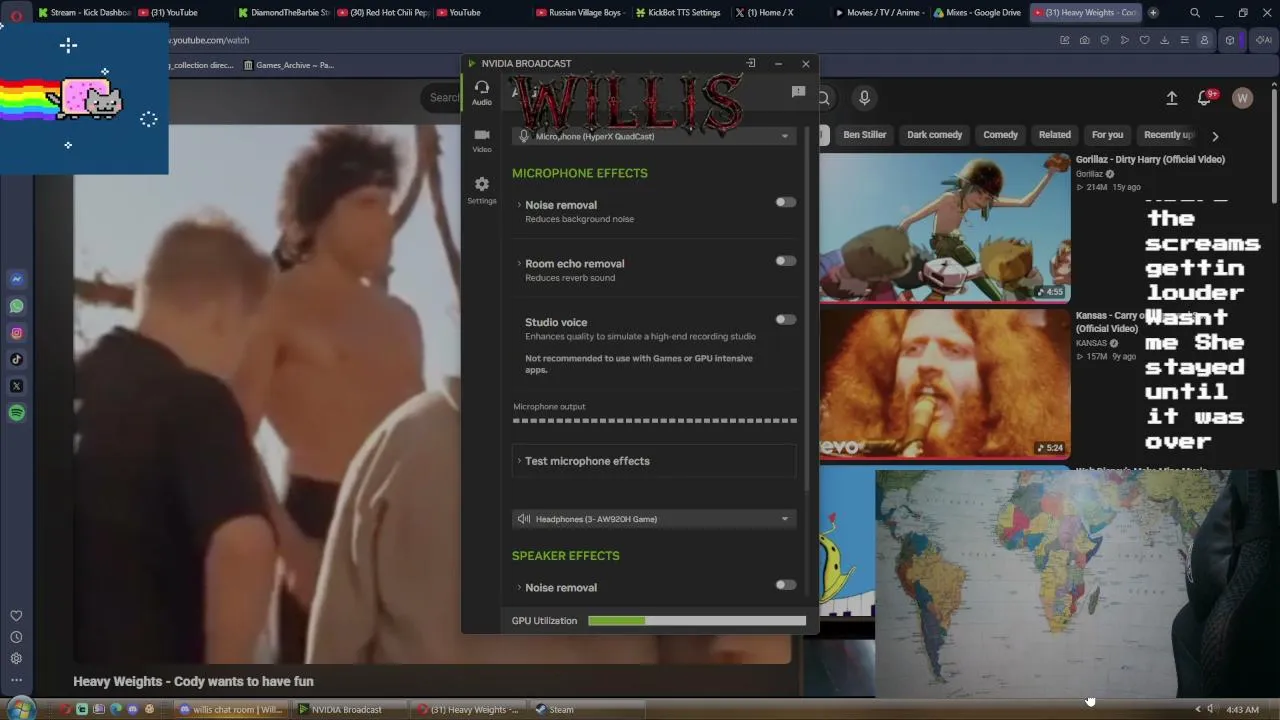The width and height of the screenshot is (1280, 720).
Task: Open the Microphone (HyperX QuadCast) dropdown
Action: (654, 136)
